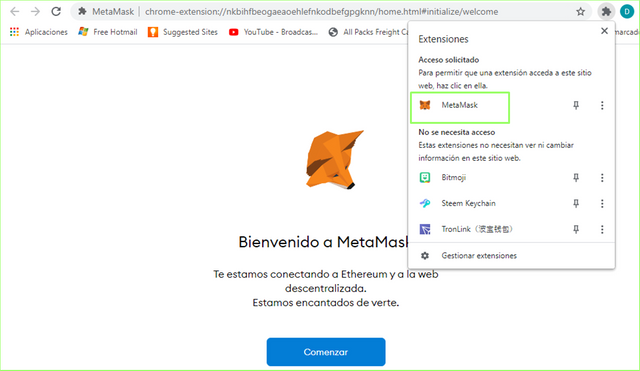Open the Free Hotmail bookmark

click(108, 32)
